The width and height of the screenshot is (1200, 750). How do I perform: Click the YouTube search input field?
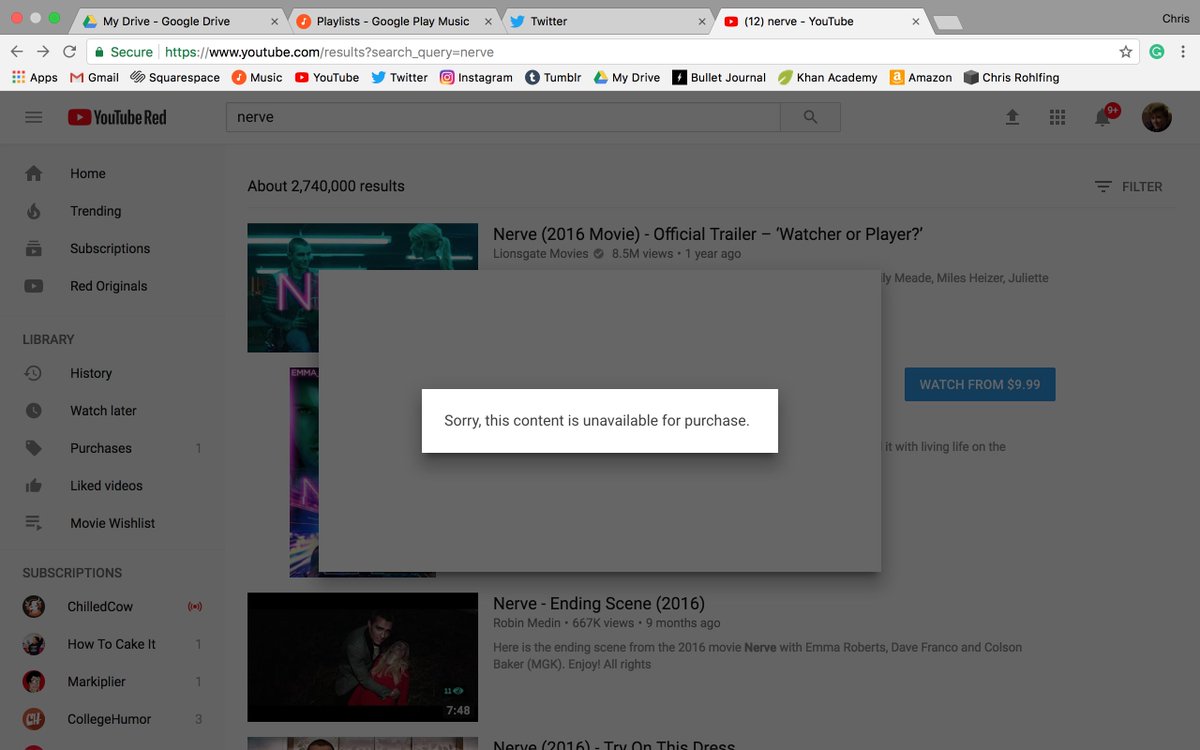pos(503,117)
